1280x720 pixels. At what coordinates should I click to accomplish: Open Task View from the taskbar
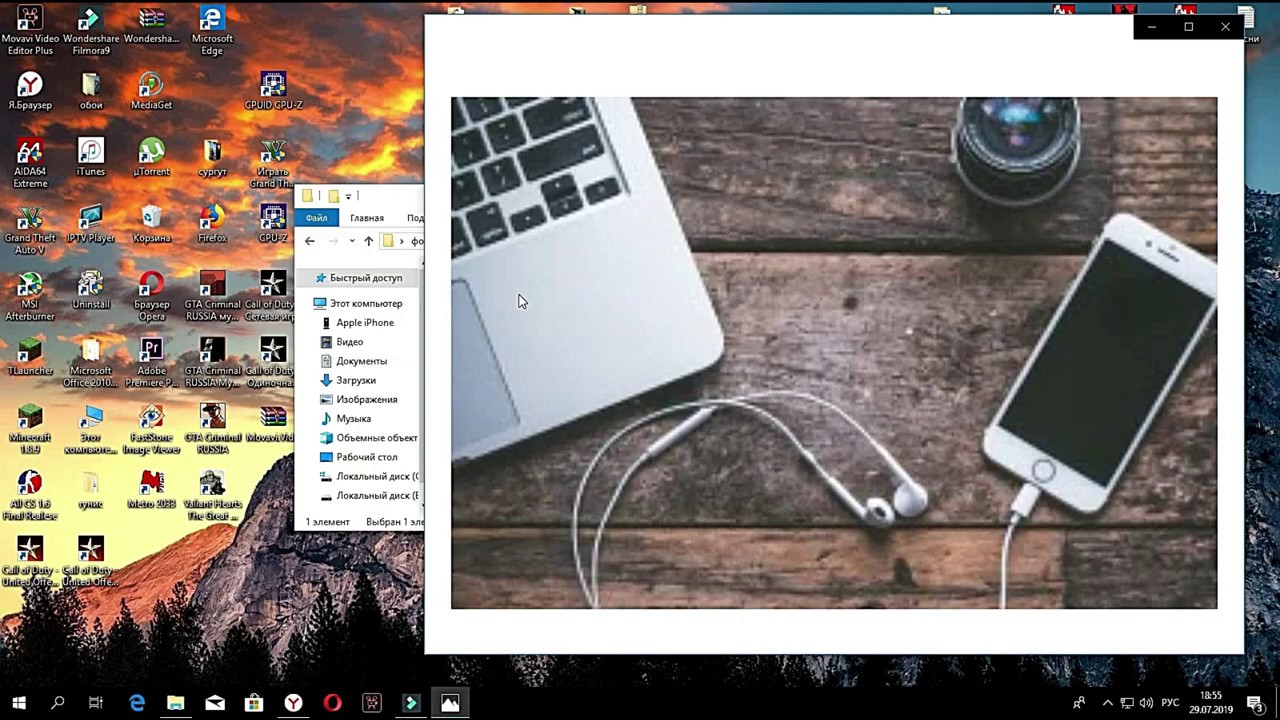point(96,703)
